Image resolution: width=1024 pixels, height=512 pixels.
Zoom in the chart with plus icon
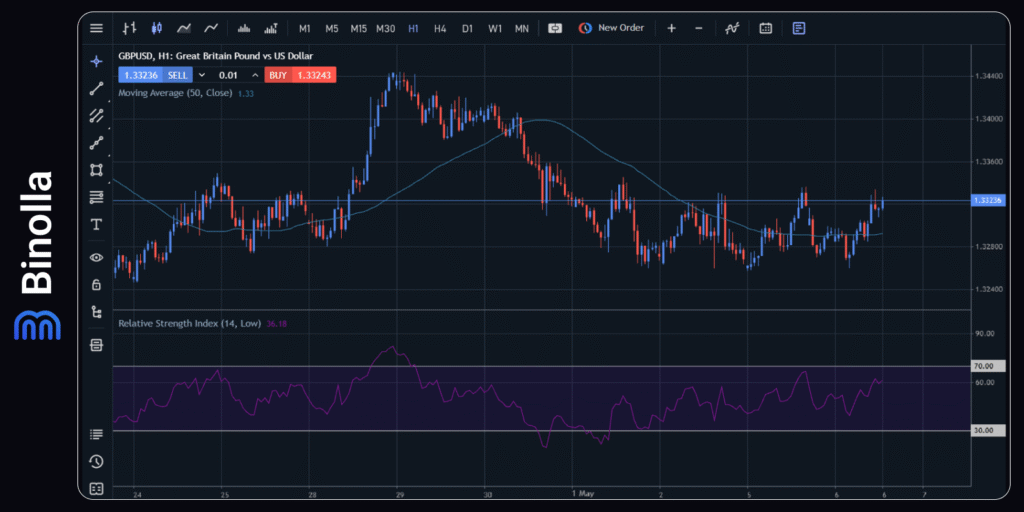[x=671, y=28]
